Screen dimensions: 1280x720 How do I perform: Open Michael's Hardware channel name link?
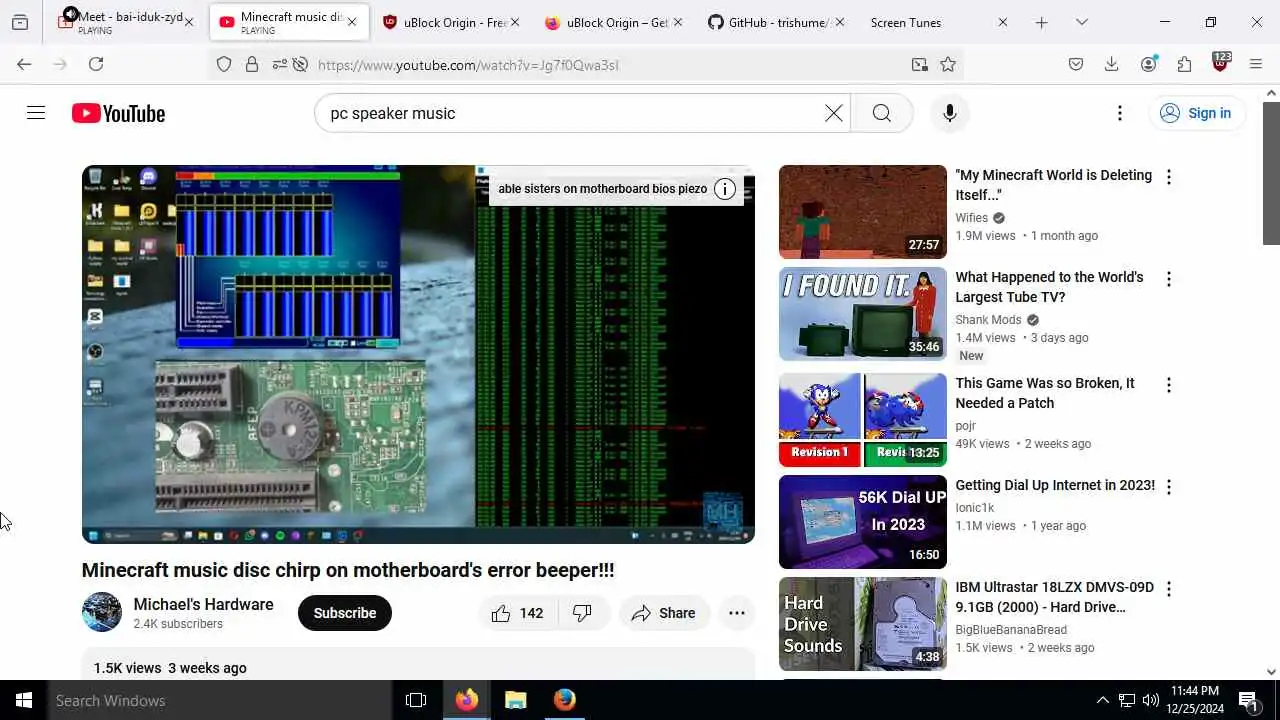(x=203, y=604)
